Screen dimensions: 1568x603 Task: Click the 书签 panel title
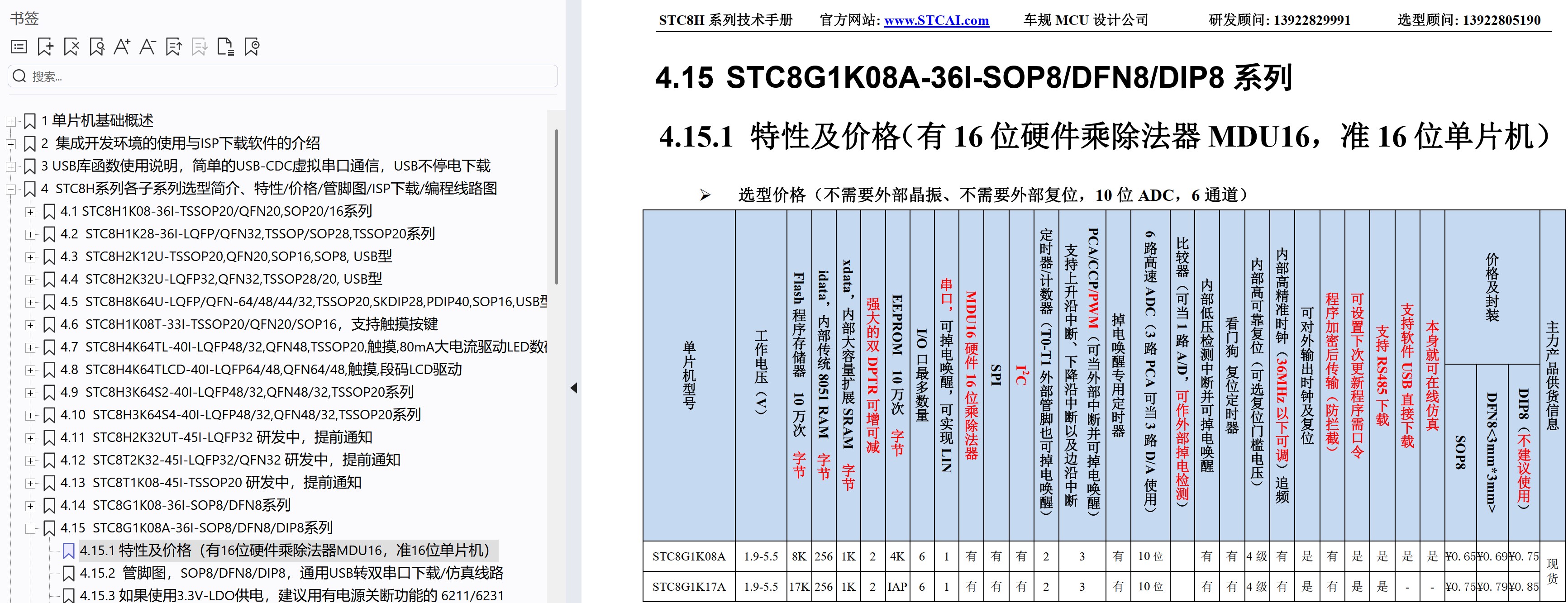coord(25,18)
